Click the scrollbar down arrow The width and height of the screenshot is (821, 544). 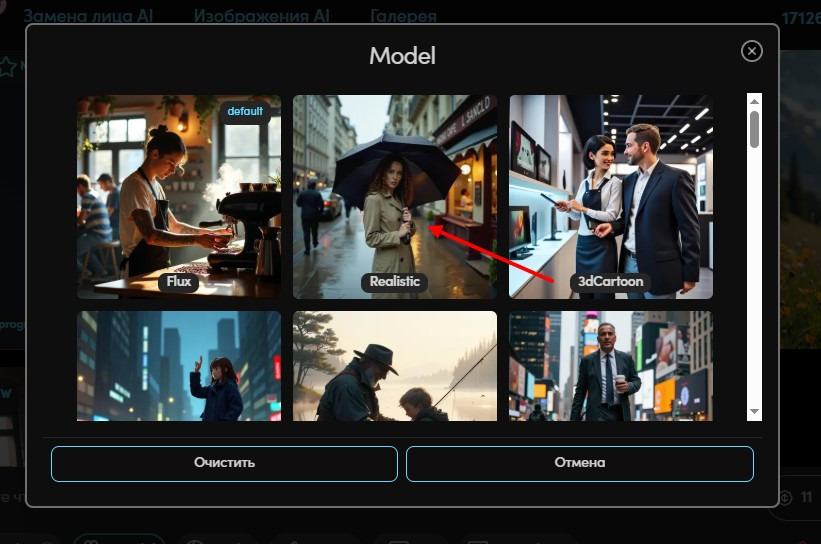click(x=754, y=411)
